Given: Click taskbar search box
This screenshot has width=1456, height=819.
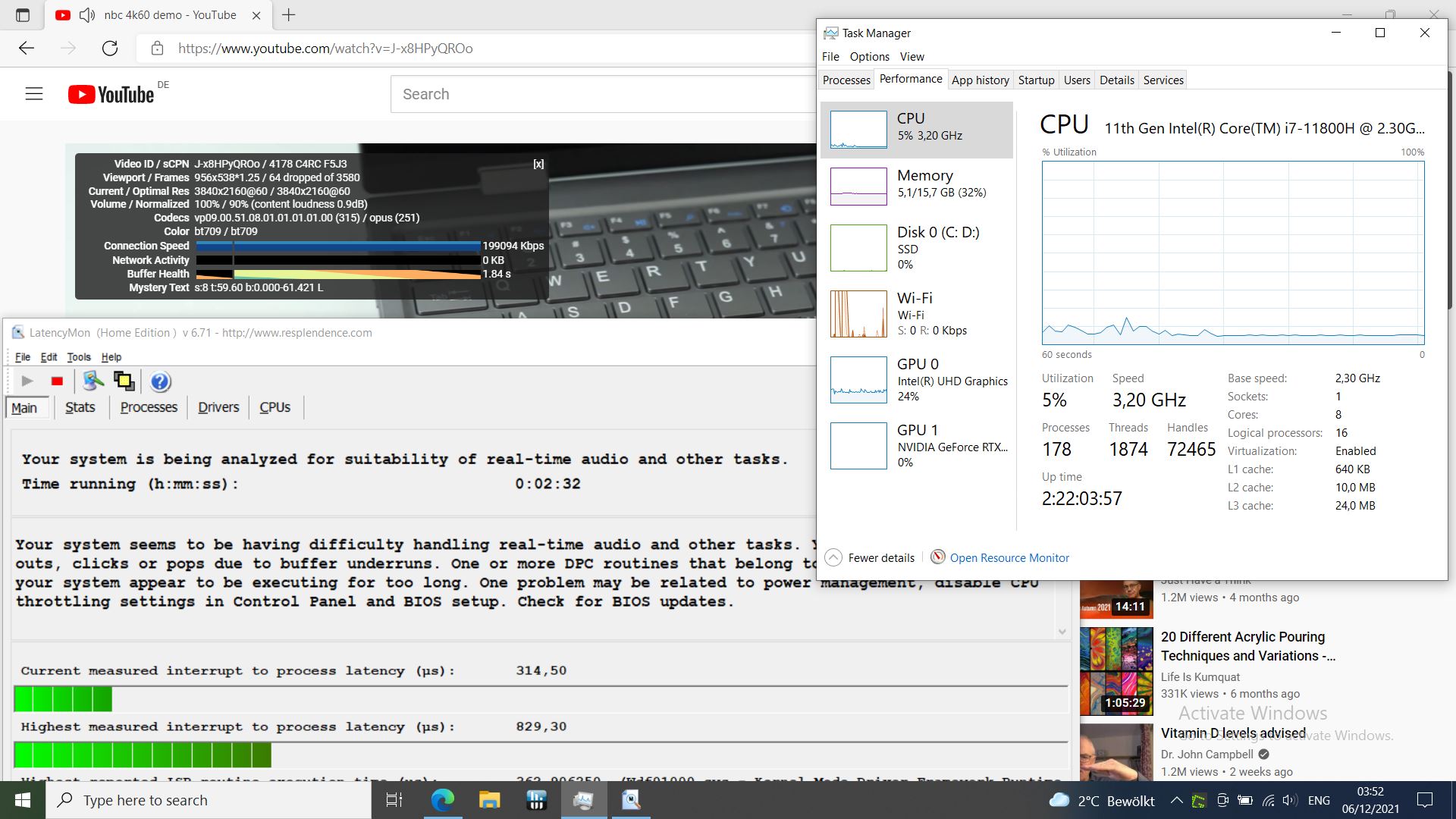Looking at the screenshot, I should pos(209,800).
